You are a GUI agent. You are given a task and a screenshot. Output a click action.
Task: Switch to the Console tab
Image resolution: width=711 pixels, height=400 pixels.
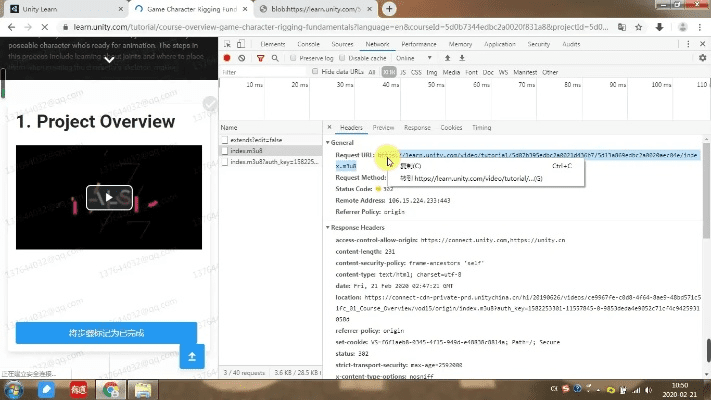(x=308, y=44)
